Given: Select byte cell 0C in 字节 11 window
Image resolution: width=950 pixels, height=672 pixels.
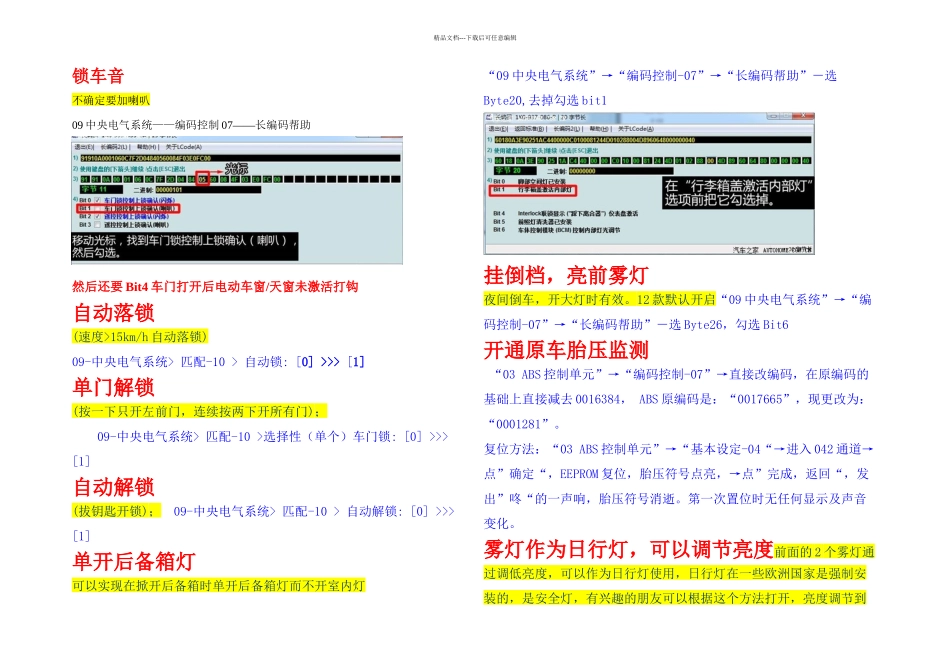Looking at the screenshot, I should tap(149, 179).
